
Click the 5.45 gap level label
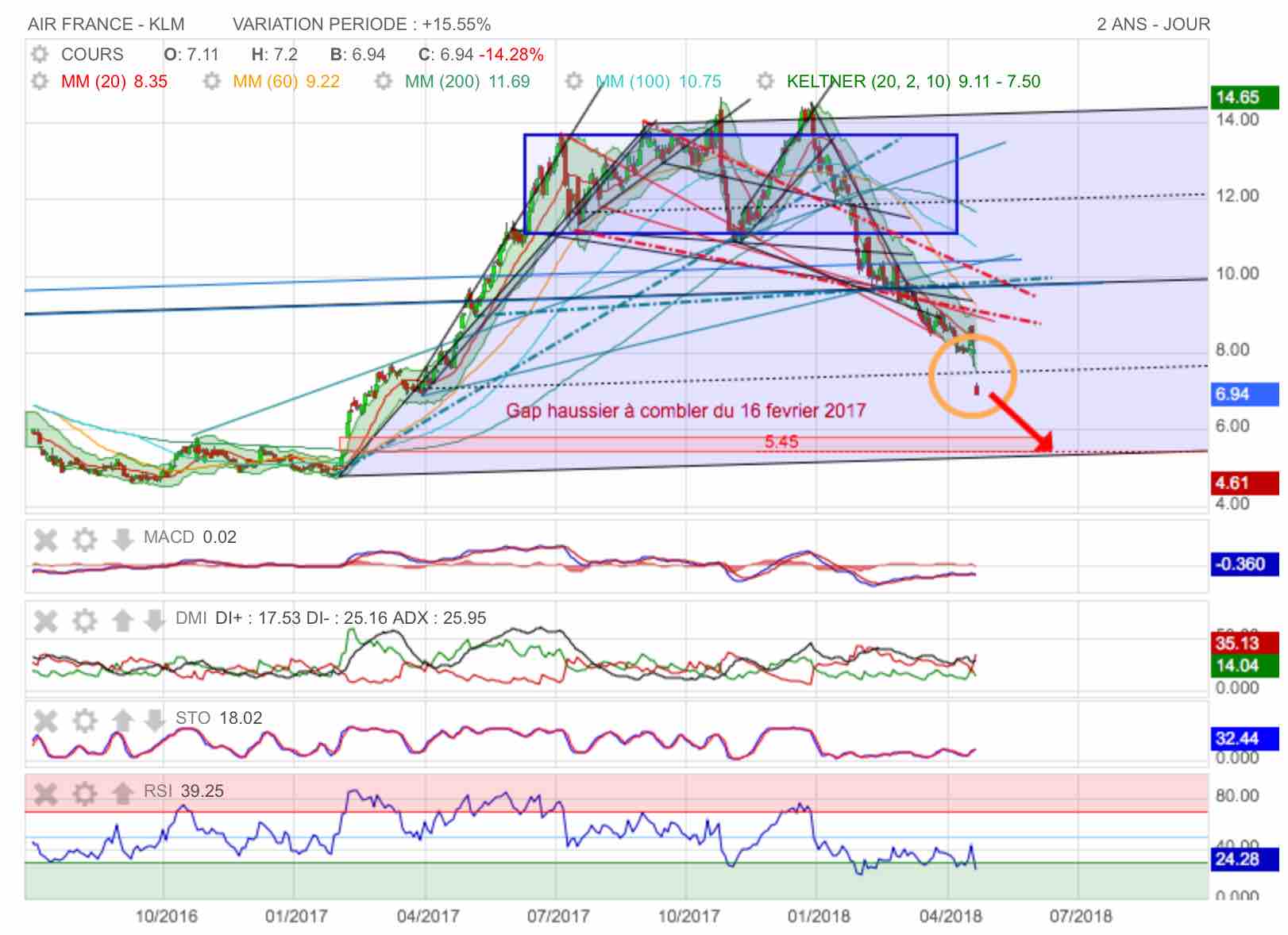coord(781,442)
